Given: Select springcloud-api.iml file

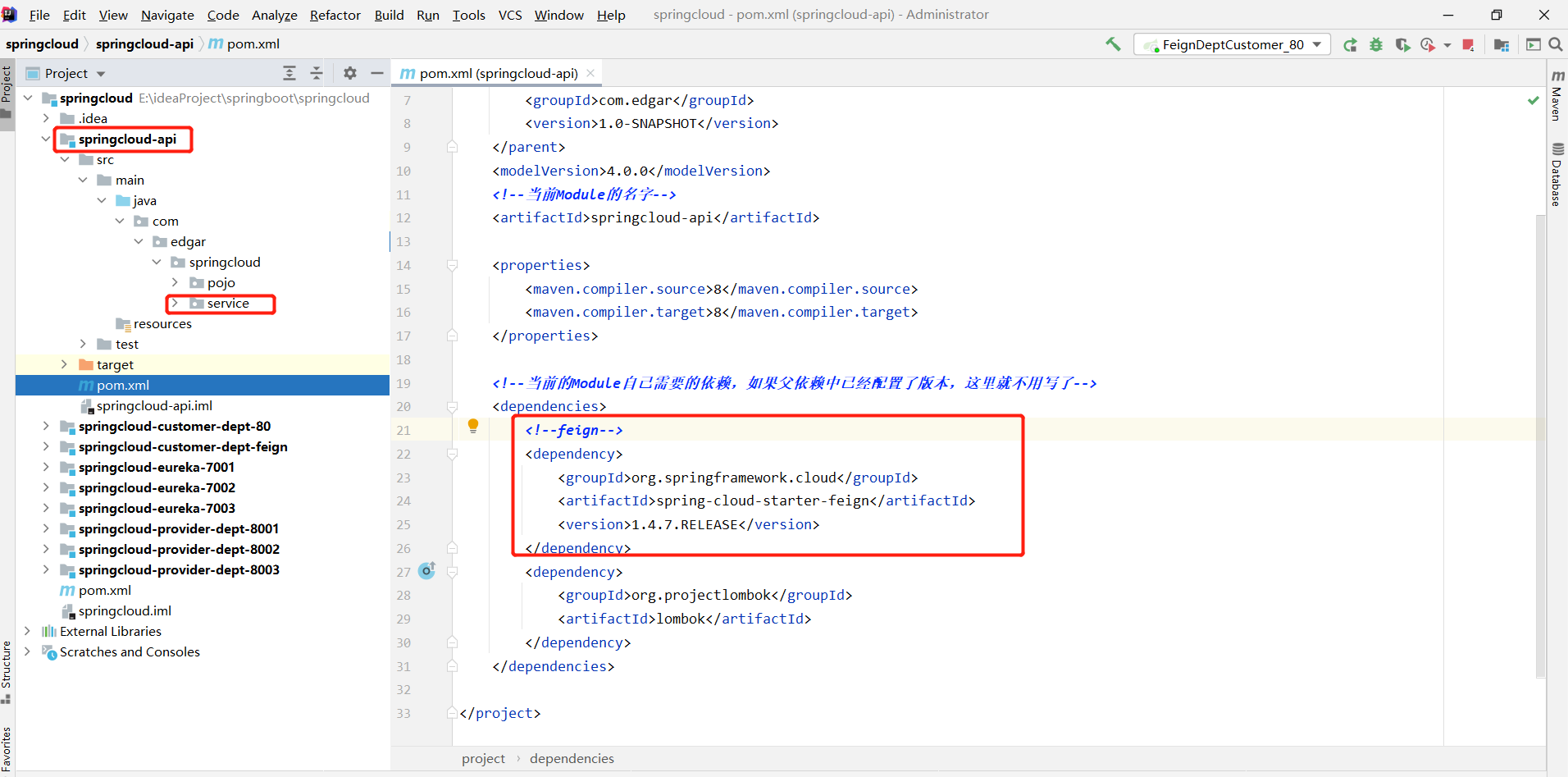Looking at the screenshot, I should click(x=154, y=406).
